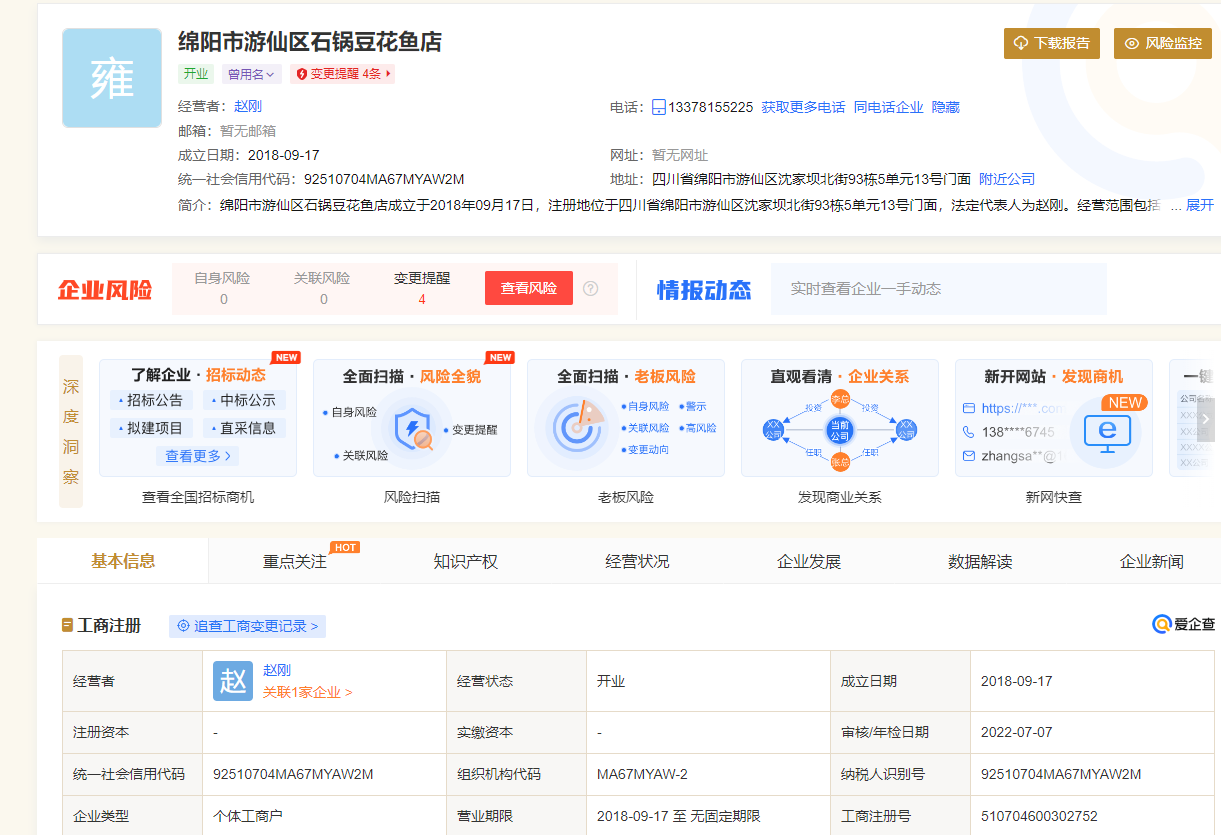This screenshot has height=835, width=1221.
Task: Click the 爱企查 logo icon
Action: point(1161,624)
